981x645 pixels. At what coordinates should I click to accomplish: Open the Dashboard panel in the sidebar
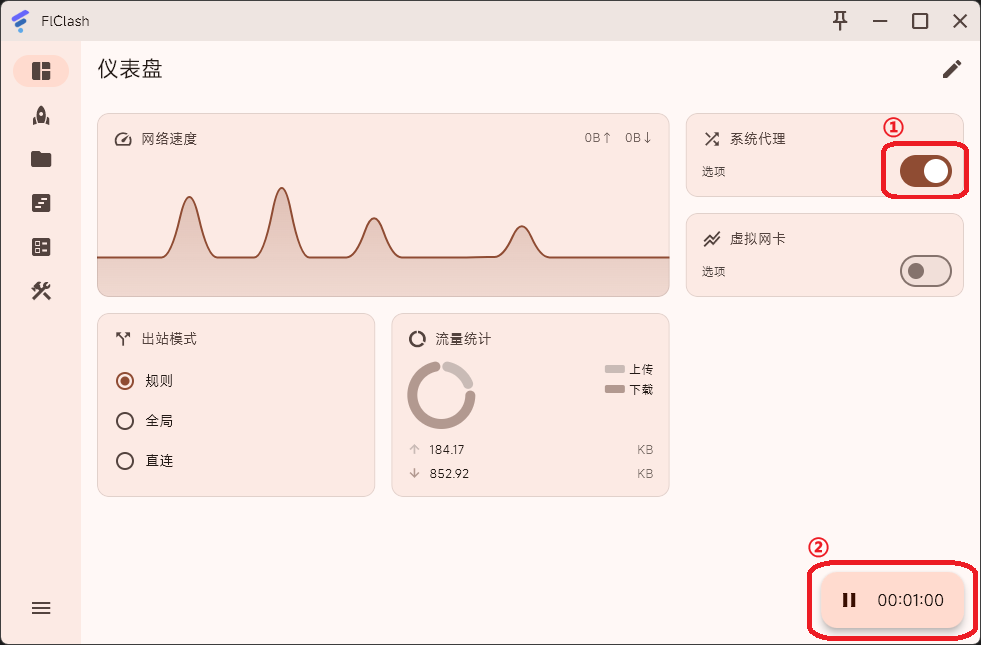[41, 71]
